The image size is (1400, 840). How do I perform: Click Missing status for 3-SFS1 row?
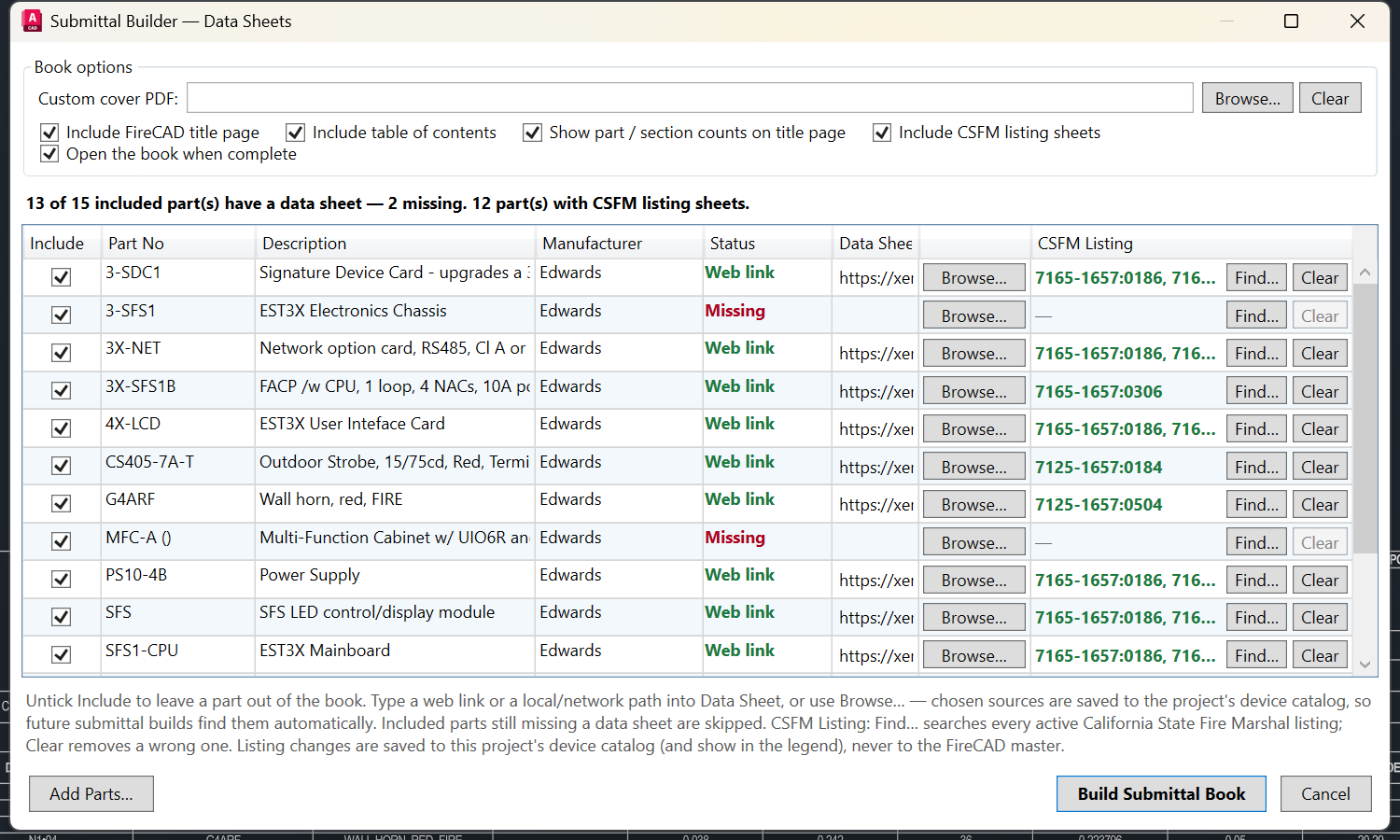click(x=735, y=311)
